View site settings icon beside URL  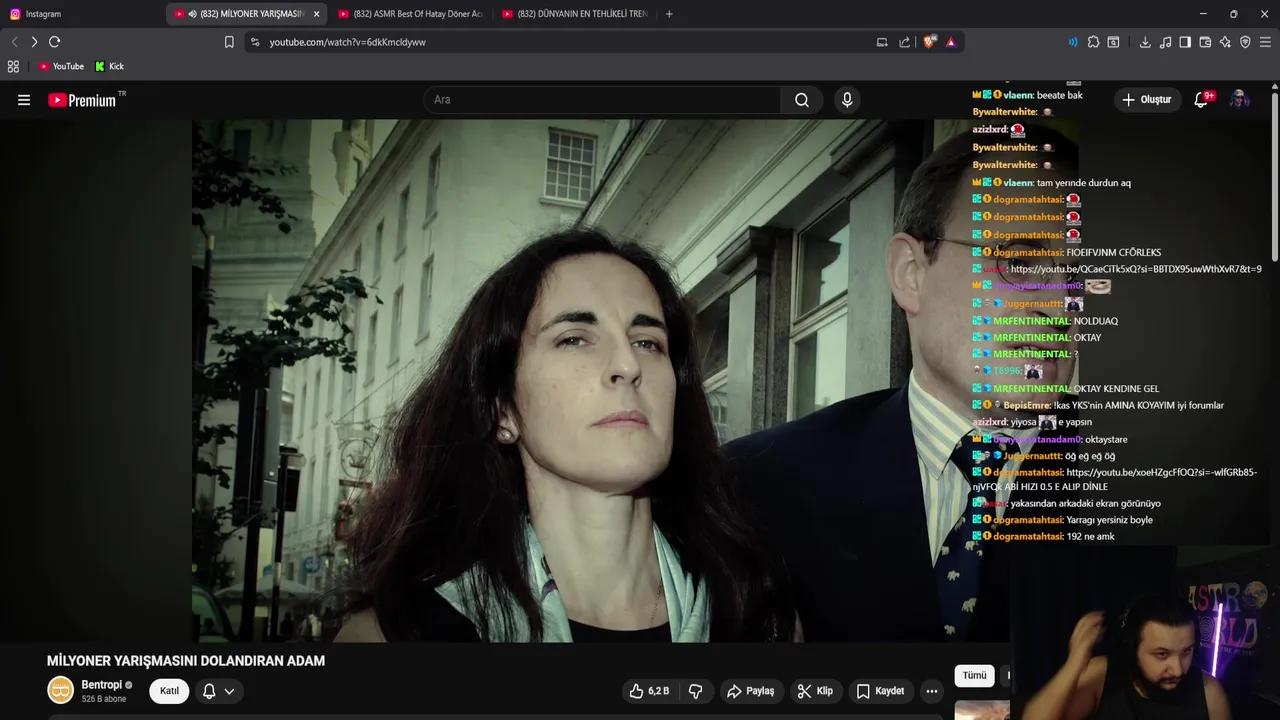[x=255, y=42]
